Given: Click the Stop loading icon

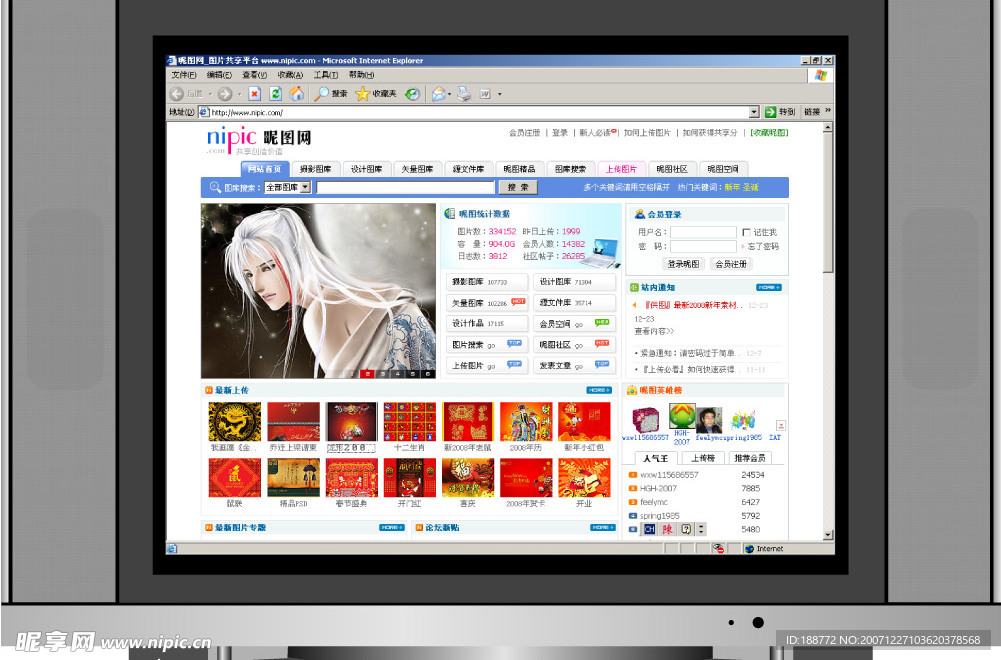Looking at the screenshot, I should pos(255,94).
